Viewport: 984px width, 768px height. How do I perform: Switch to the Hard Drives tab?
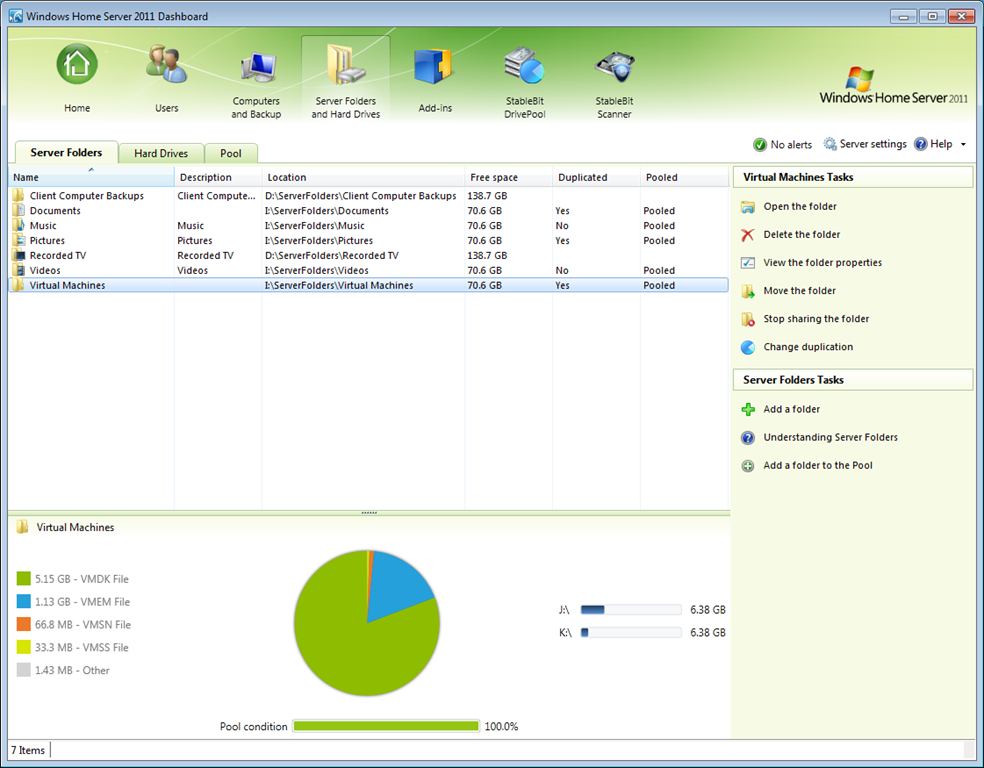(x=161, y=153)
